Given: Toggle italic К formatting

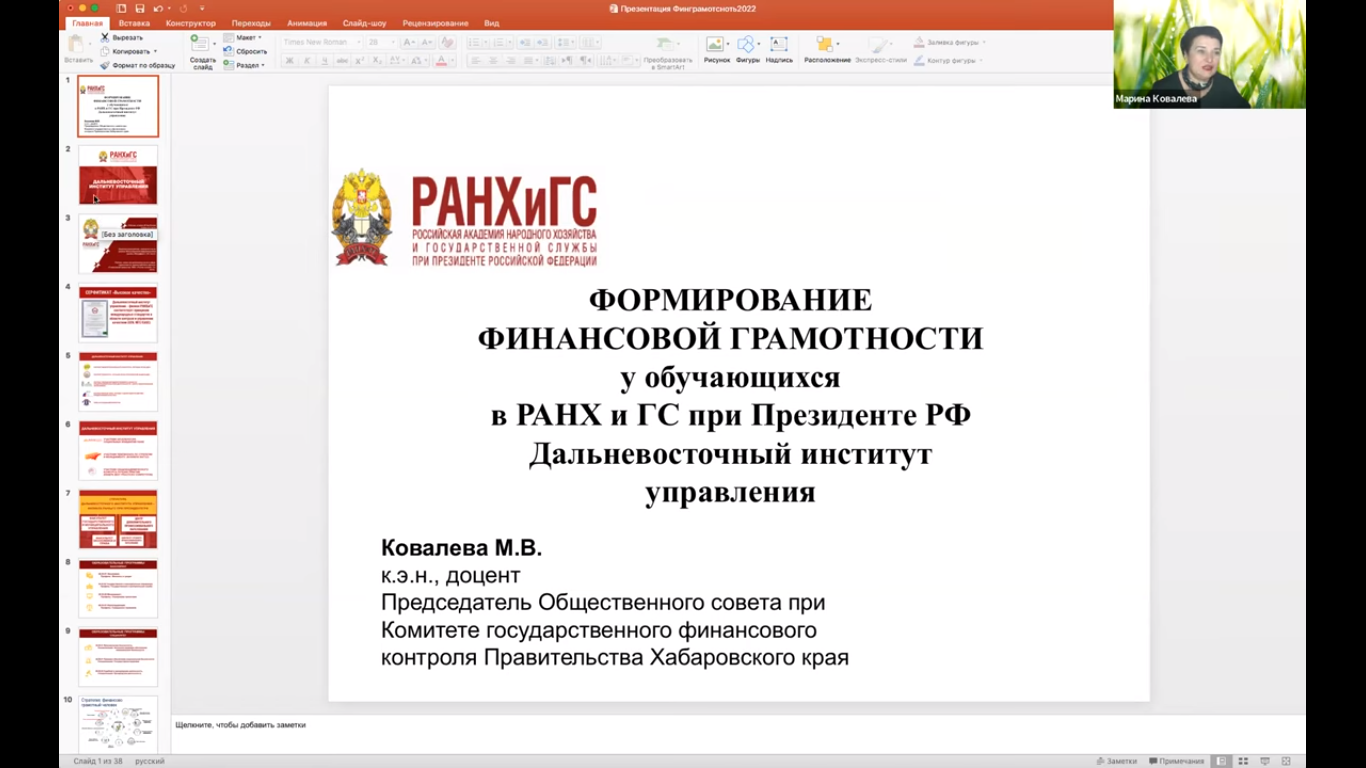Looking at the screenshot, I should (x=307, y=60).
